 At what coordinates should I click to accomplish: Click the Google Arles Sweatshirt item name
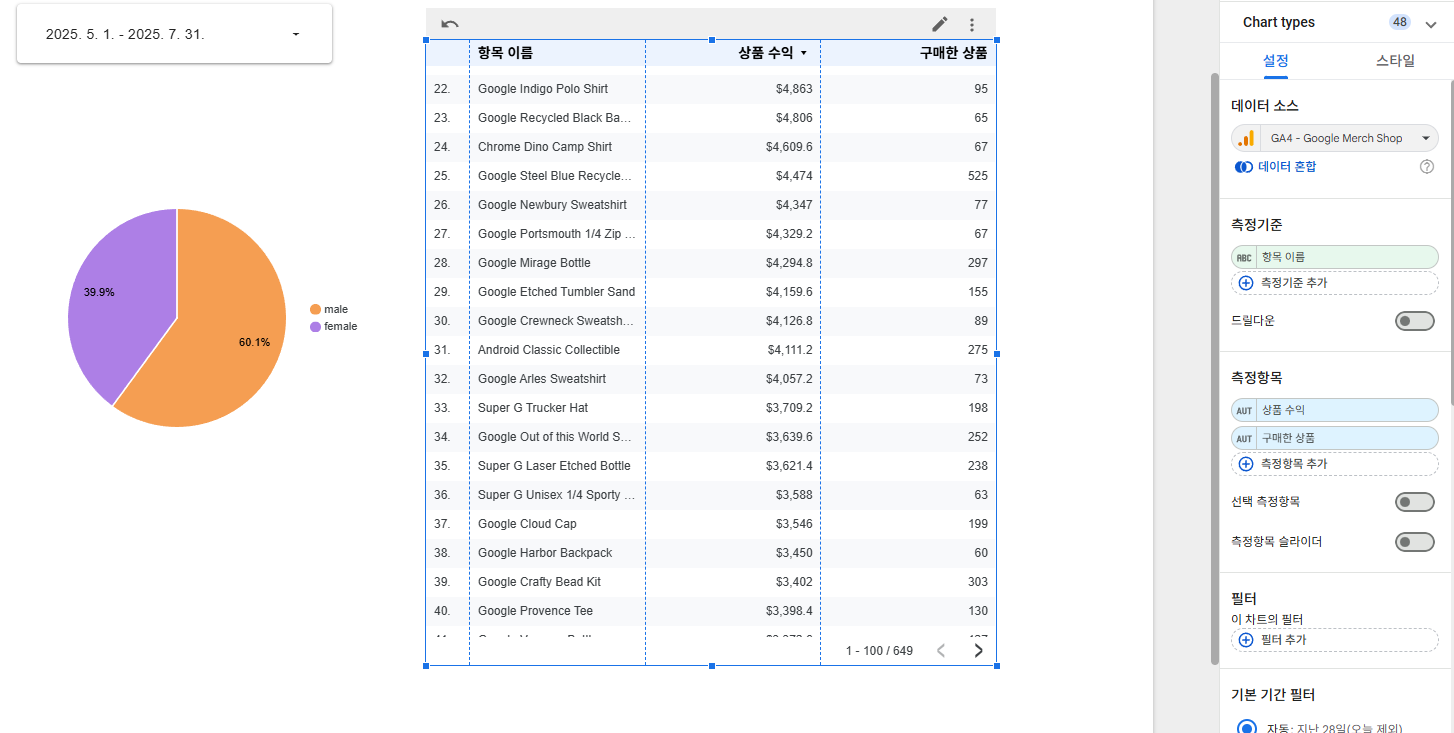542,379
